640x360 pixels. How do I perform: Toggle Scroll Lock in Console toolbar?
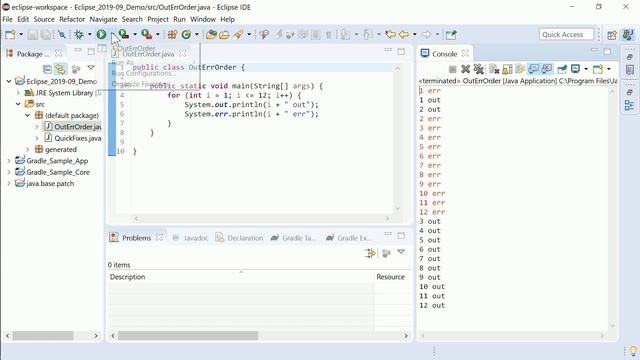507,69
